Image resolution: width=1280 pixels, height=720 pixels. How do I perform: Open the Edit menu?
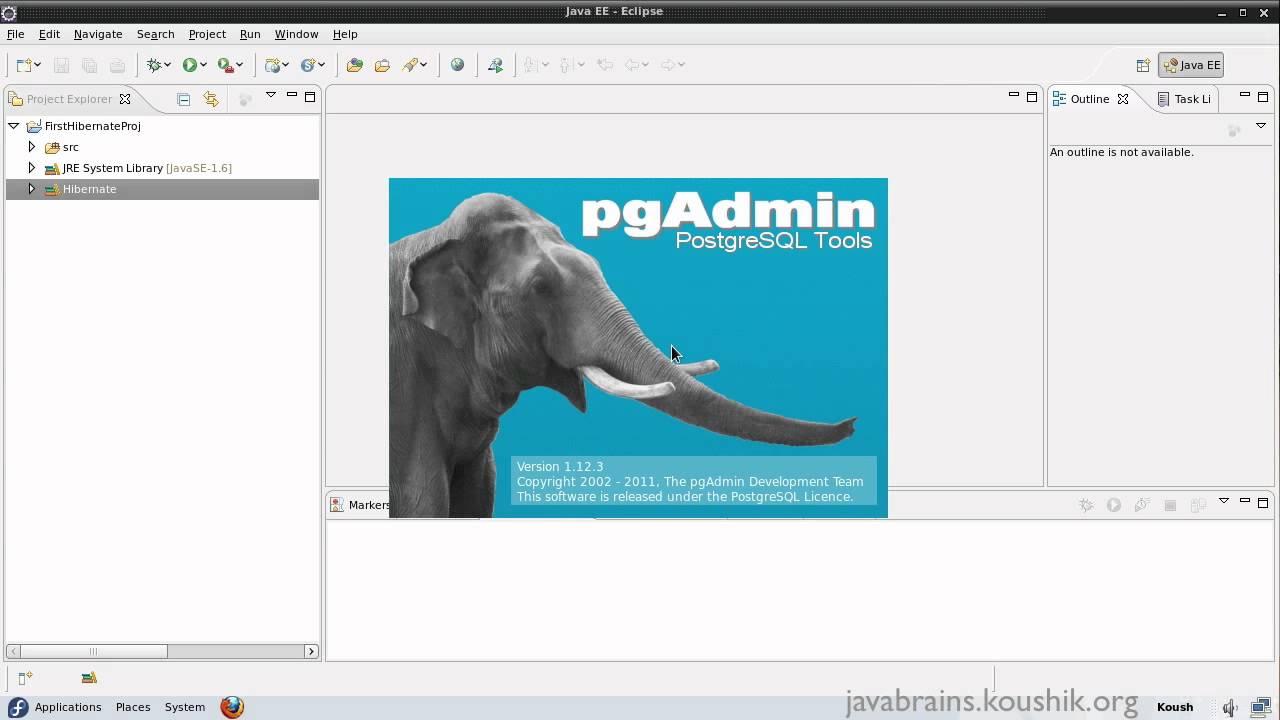[x=49, y=34]
